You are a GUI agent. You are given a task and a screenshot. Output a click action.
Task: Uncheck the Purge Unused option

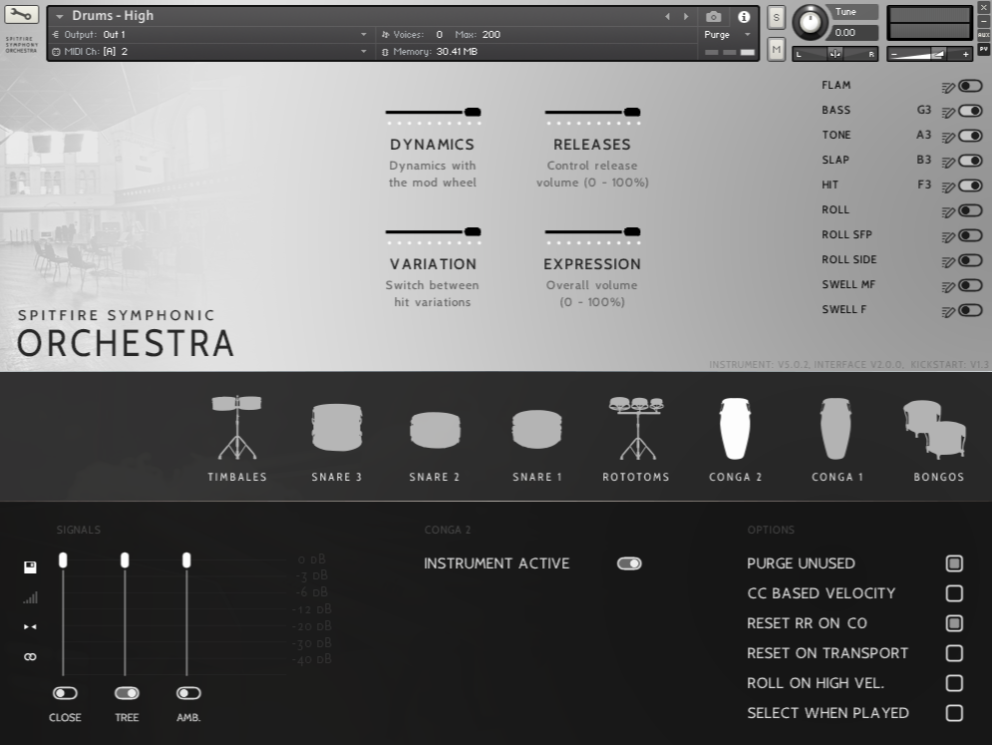pos(954,564)
